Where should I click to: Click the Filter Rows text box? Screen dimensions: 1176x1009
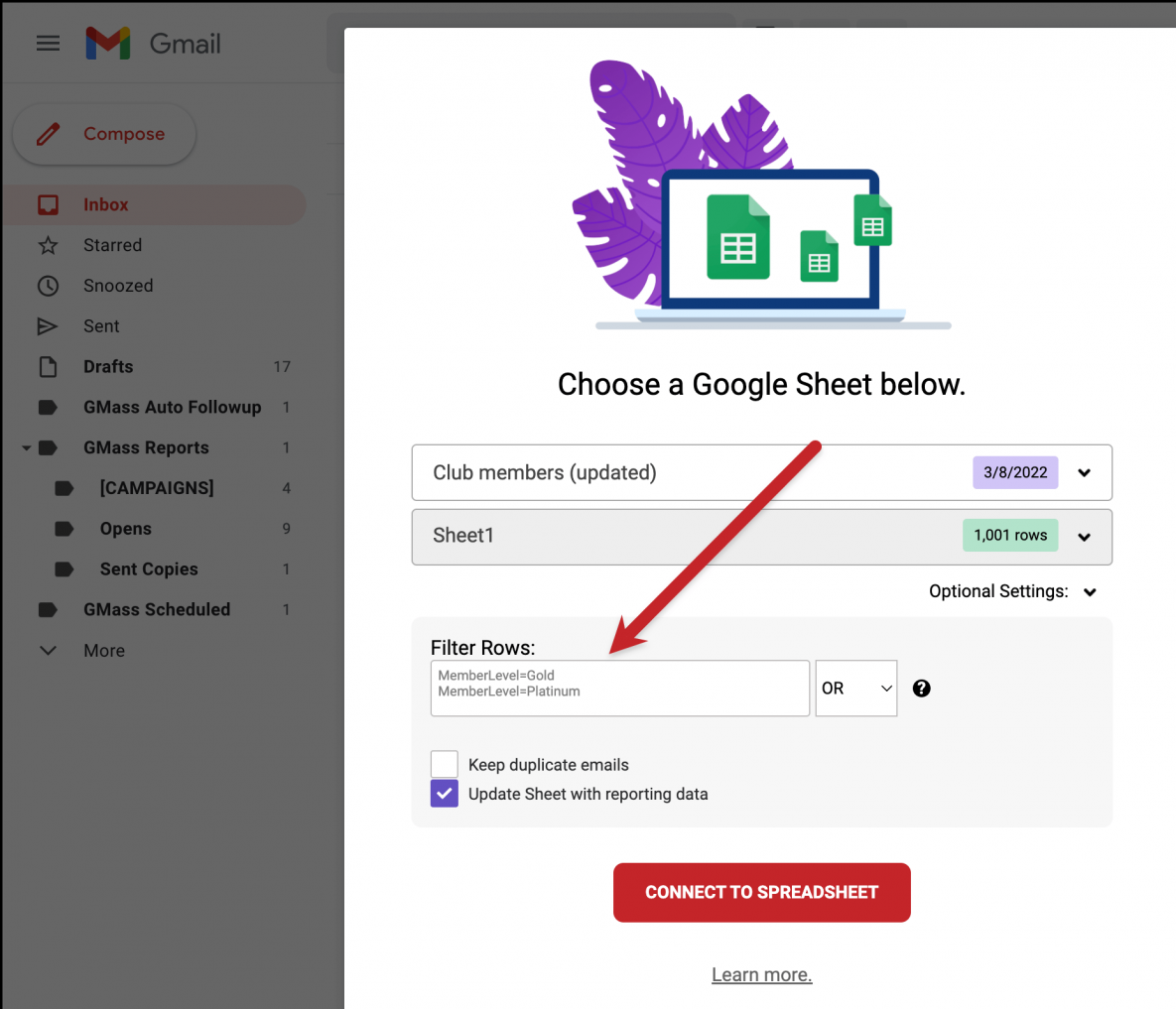coord(619,689)
